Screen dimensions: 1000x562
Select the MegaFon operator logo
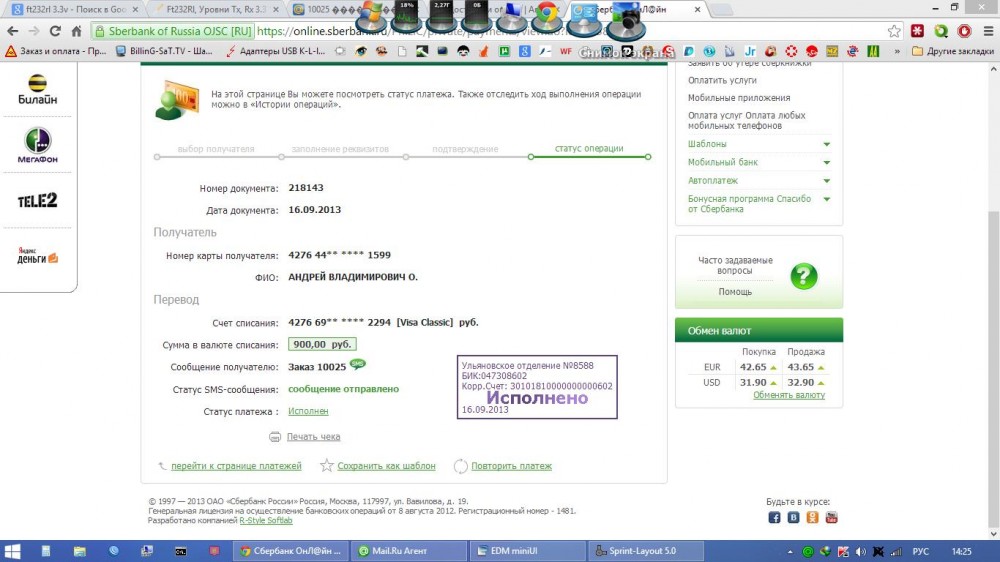coord(37,145)
